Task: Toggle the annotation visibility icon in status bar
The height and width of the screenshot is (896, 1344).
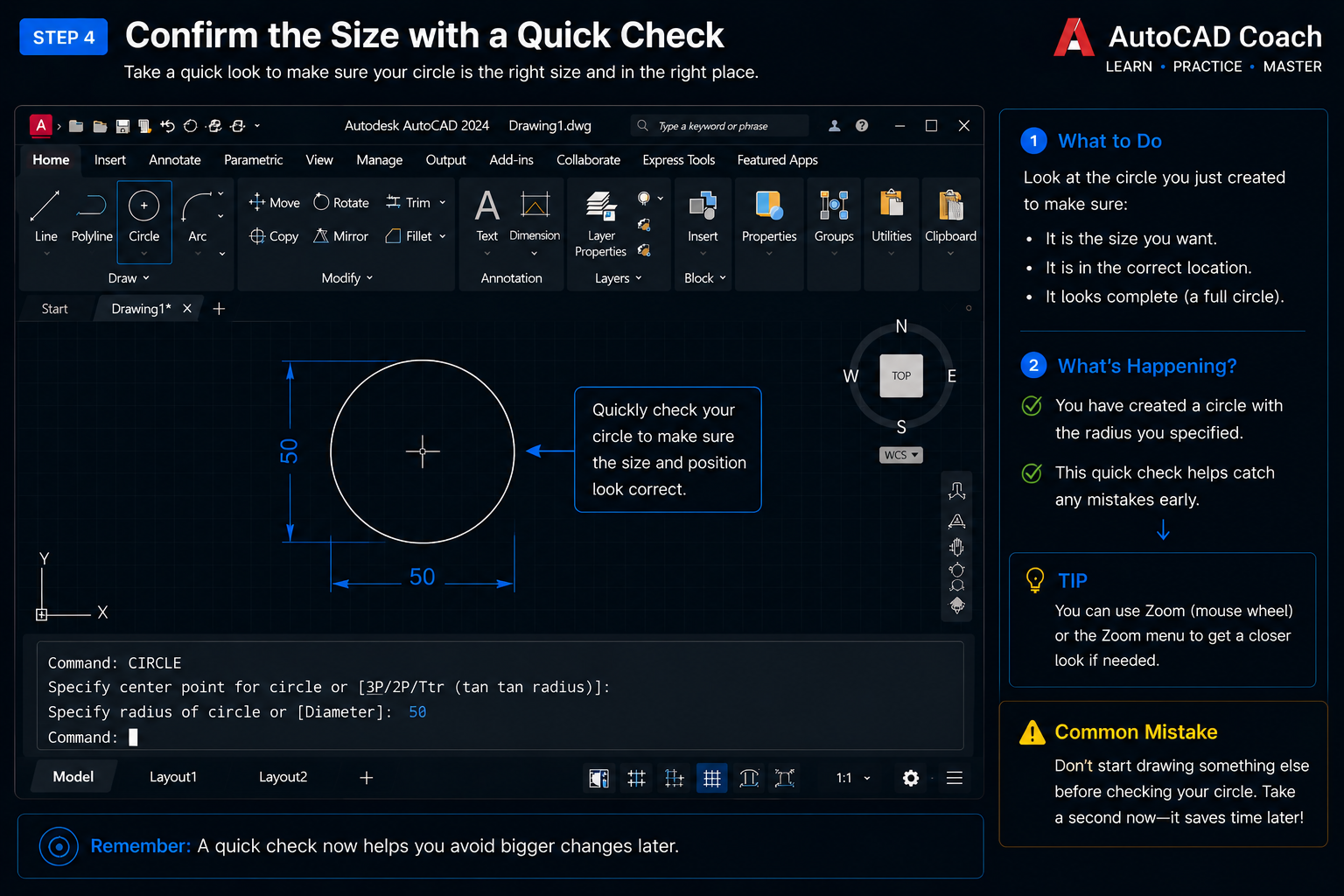Action: 749,778
